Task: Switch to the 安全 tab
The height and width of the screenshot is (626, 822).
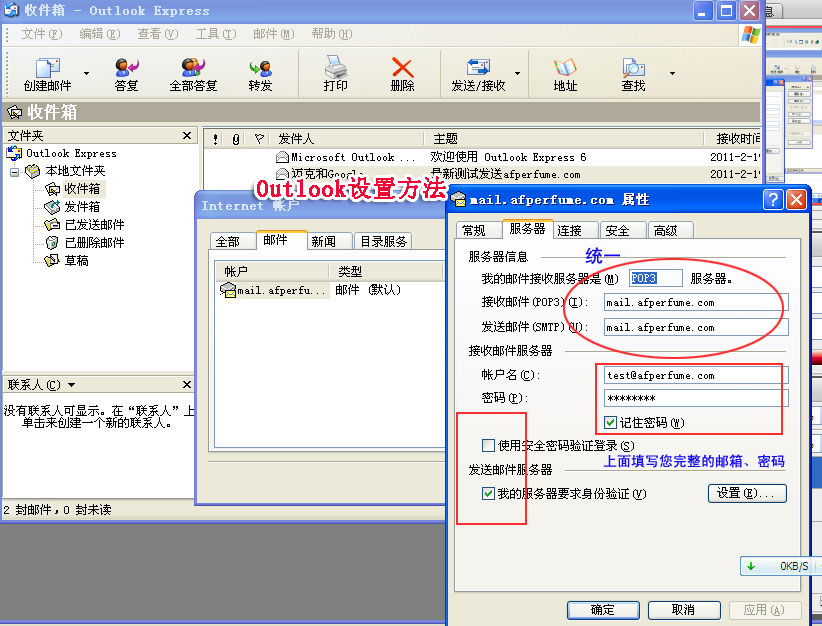Action: coord(617,230)
